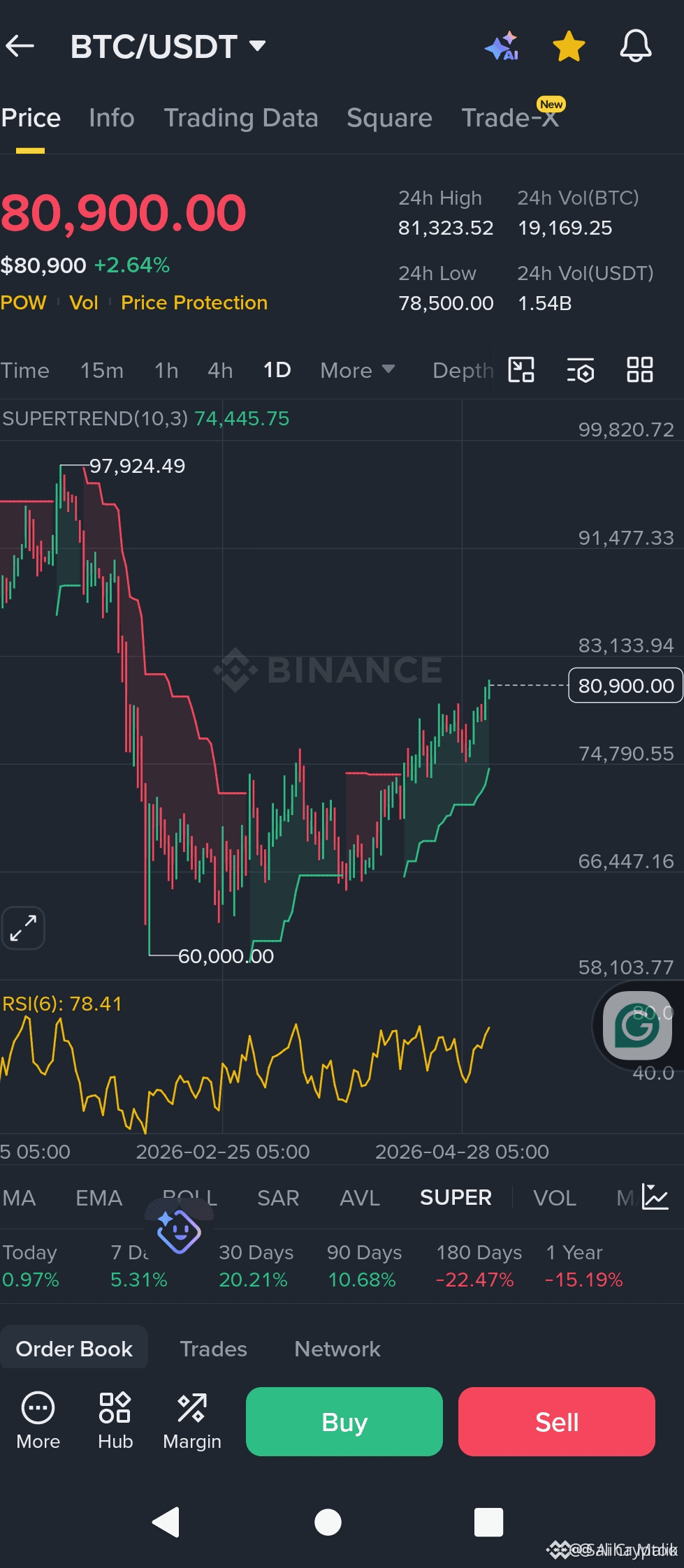Select the Time chart interval

[x=25, y=370]
